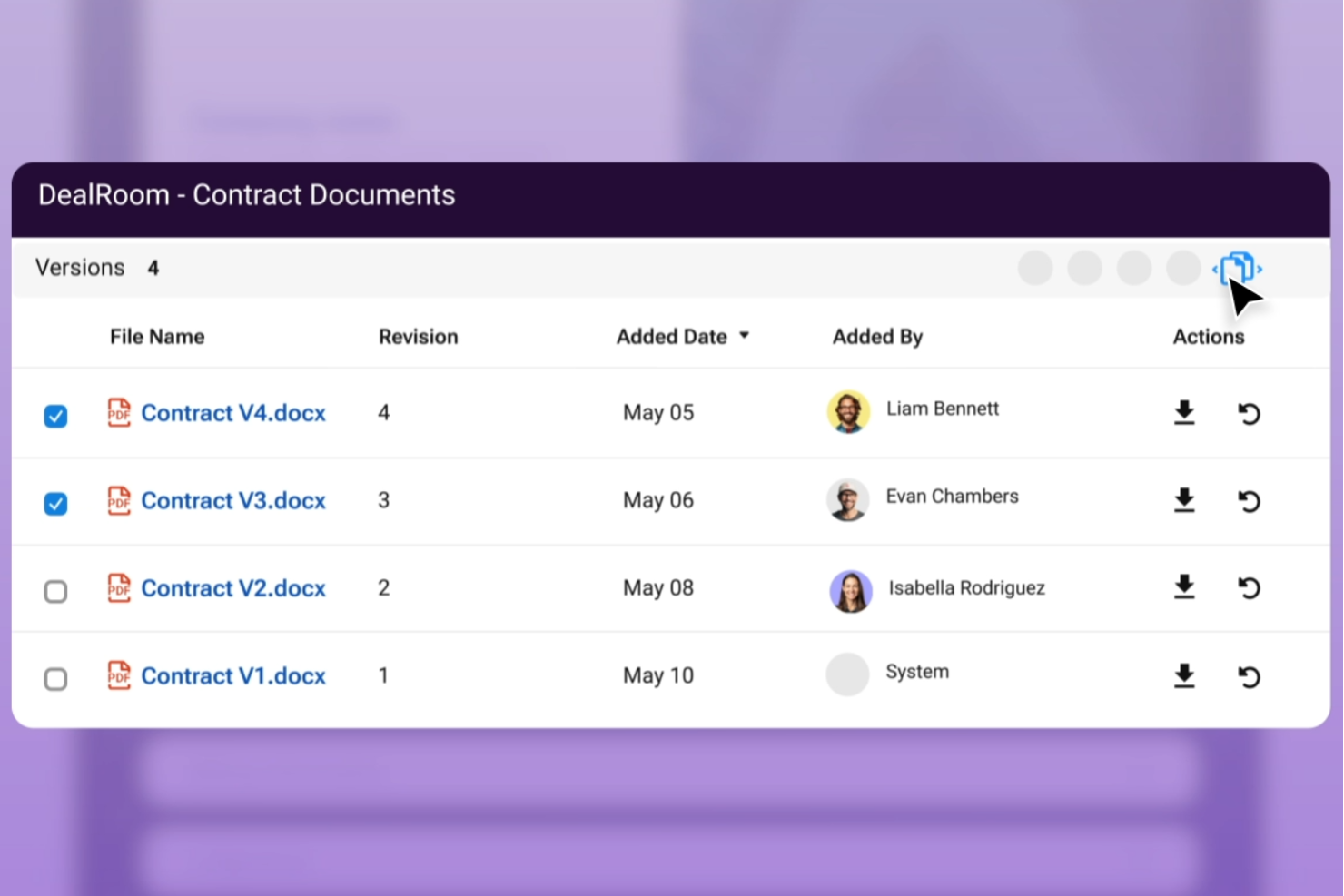Click the Revision column header
The height and width of the screenshot is (896, 1344).
click(419, 337)
